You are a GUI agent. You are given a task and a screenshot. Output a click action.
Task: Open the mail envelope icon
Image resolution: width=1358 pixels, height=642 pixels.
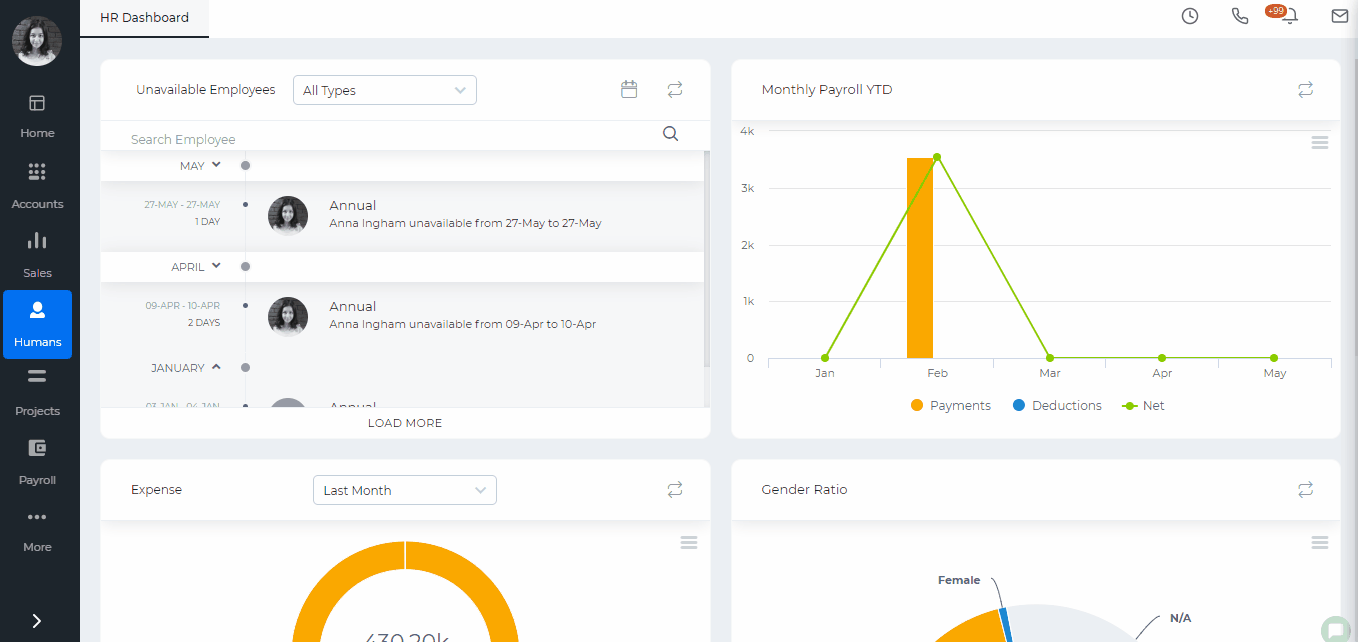click(x=1339, y=16)
